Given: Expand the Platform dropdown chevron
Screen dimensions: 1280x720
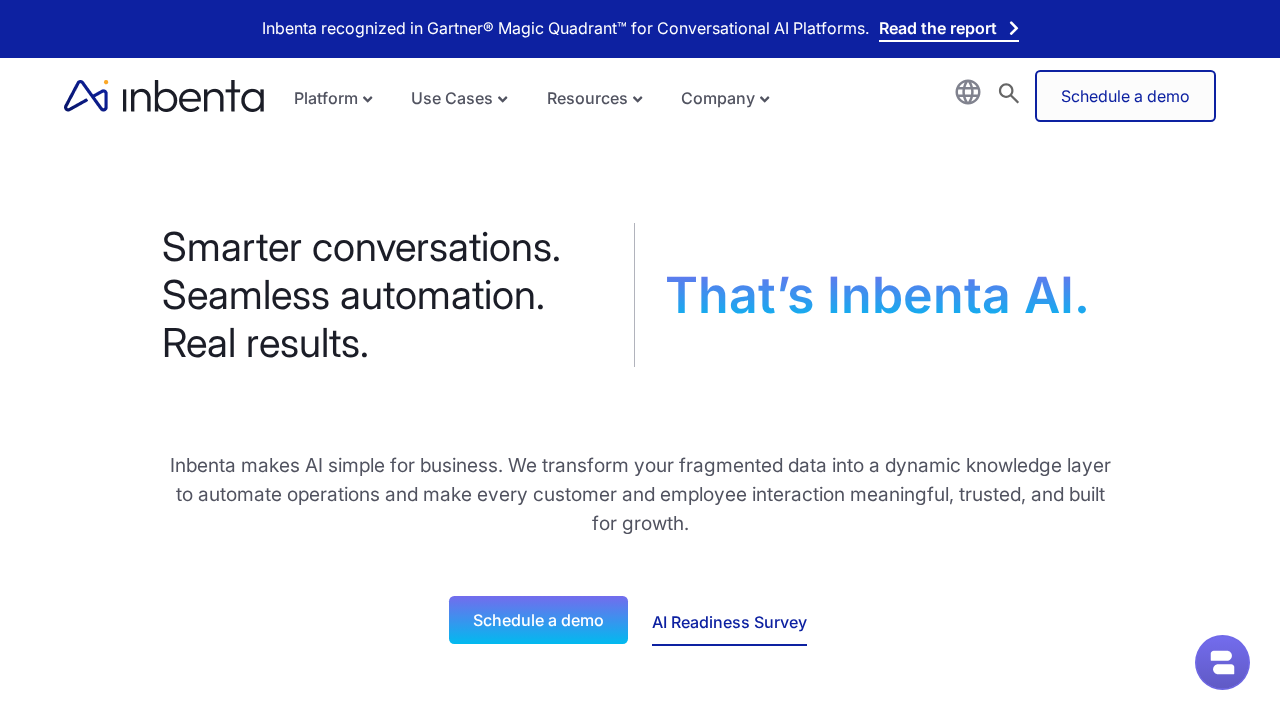Looking at the screenshot, I should coord(368,99).
